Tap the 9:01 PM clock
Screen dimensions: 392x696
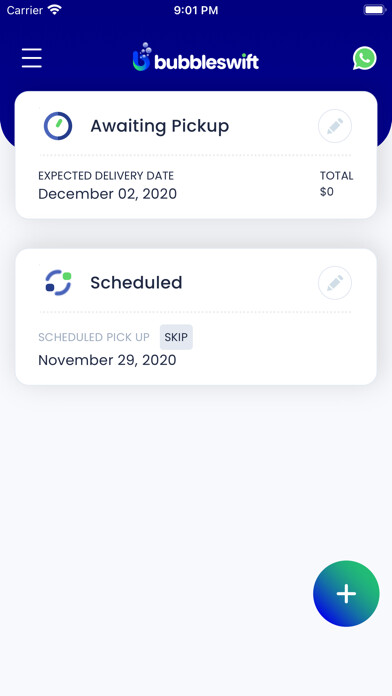[196, 10]
